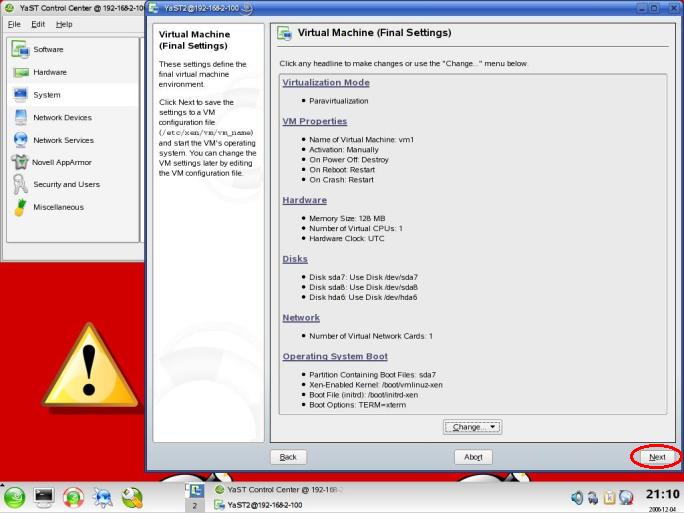Image resolution: width=684 pixels, height=513 pixels.
Task: Click 'Xen-Enabled Kernel: /boot/vmlinuz-xen' entry
Action: coord(376,385)
